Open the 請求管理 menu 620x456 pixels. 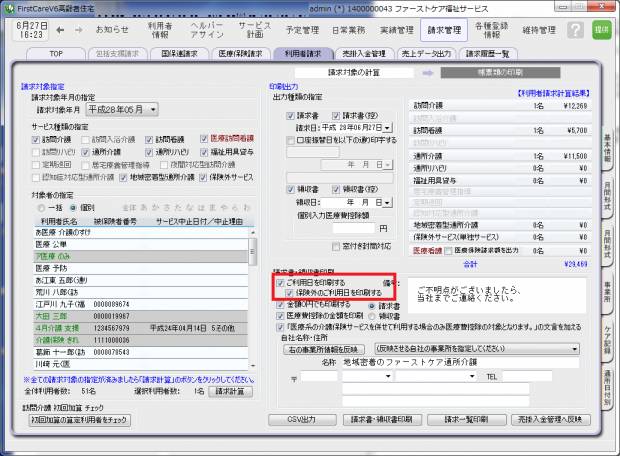click(443, 30)
